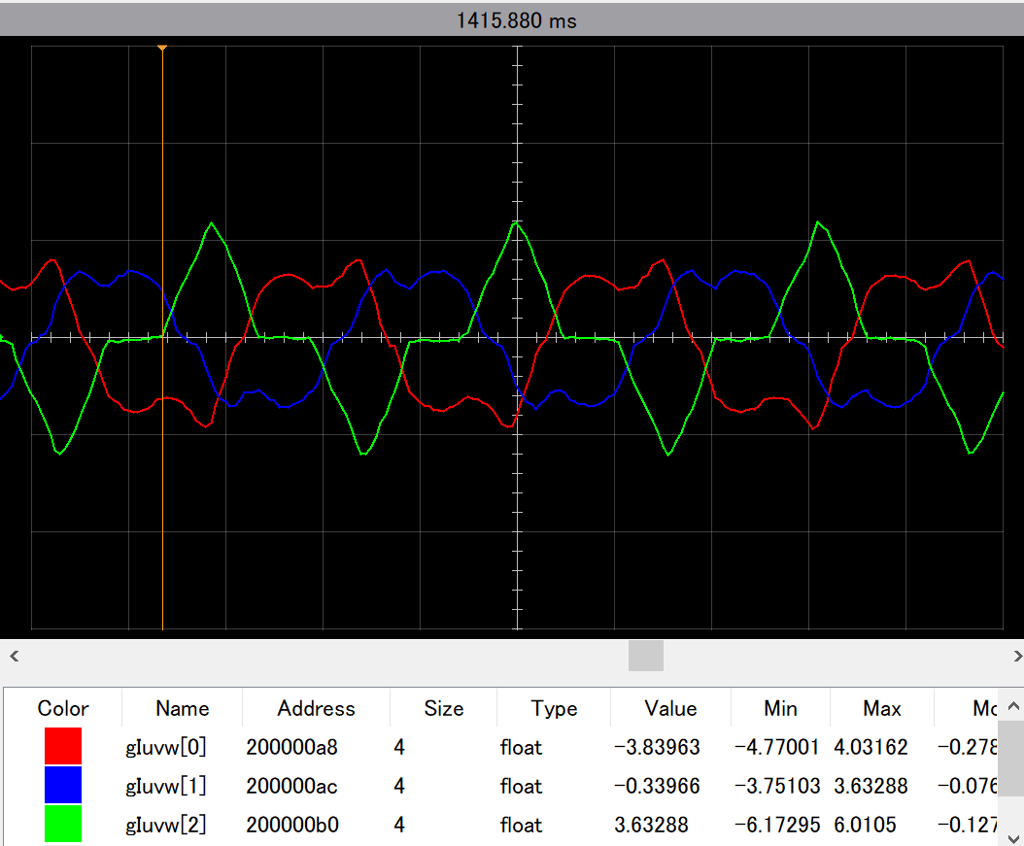
Task: Sort by the Value column header
Action: (670, 708)
